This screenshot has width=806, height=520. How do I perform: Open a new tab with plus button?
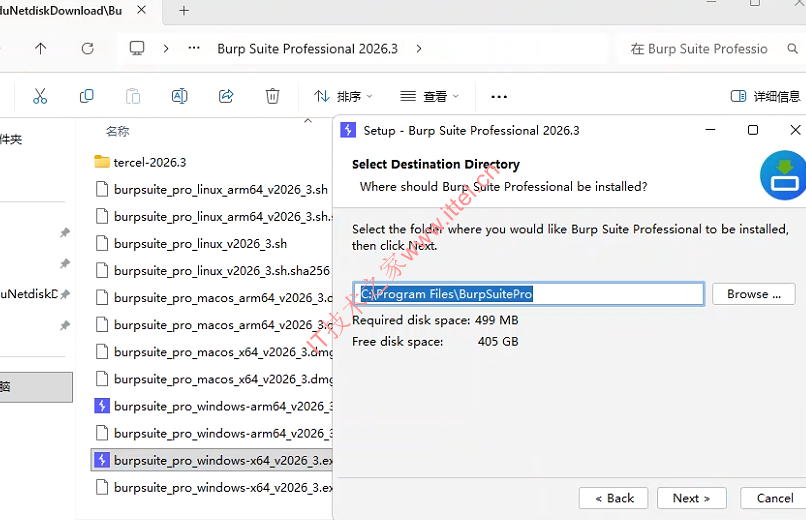click(184, 10)
